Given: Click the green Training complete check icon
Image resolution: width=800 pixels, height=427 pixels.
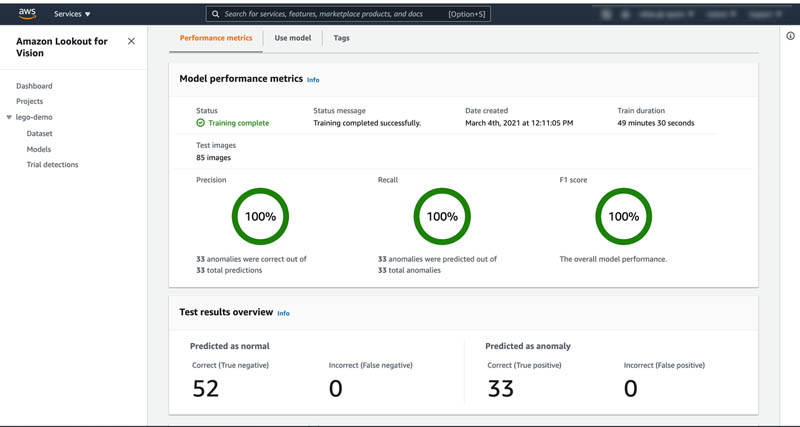Looking at the screenshot, I should pyautogui.click(x=201, y=123).
